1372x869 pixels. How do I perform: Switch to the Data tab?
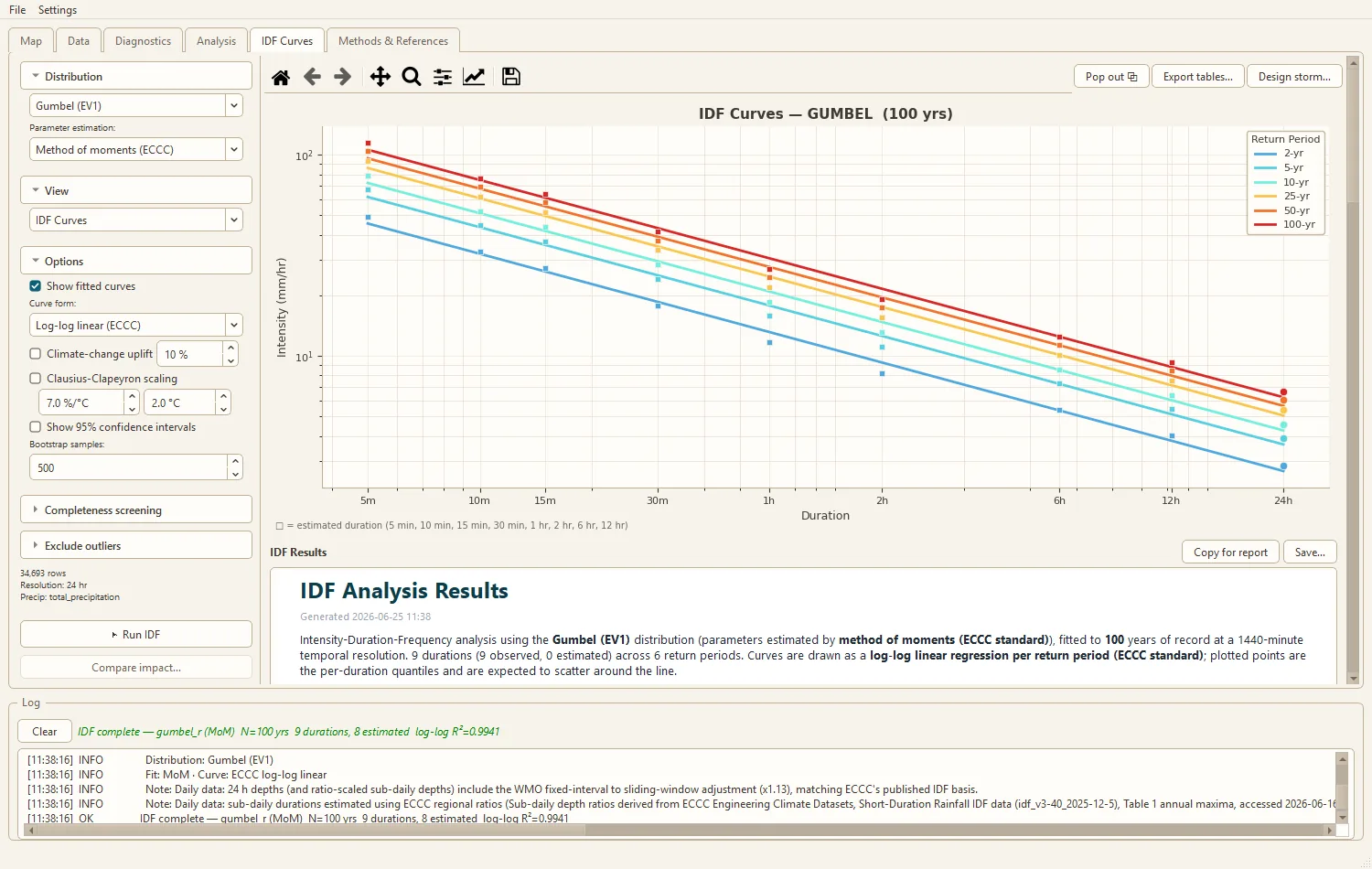[79, 41]
